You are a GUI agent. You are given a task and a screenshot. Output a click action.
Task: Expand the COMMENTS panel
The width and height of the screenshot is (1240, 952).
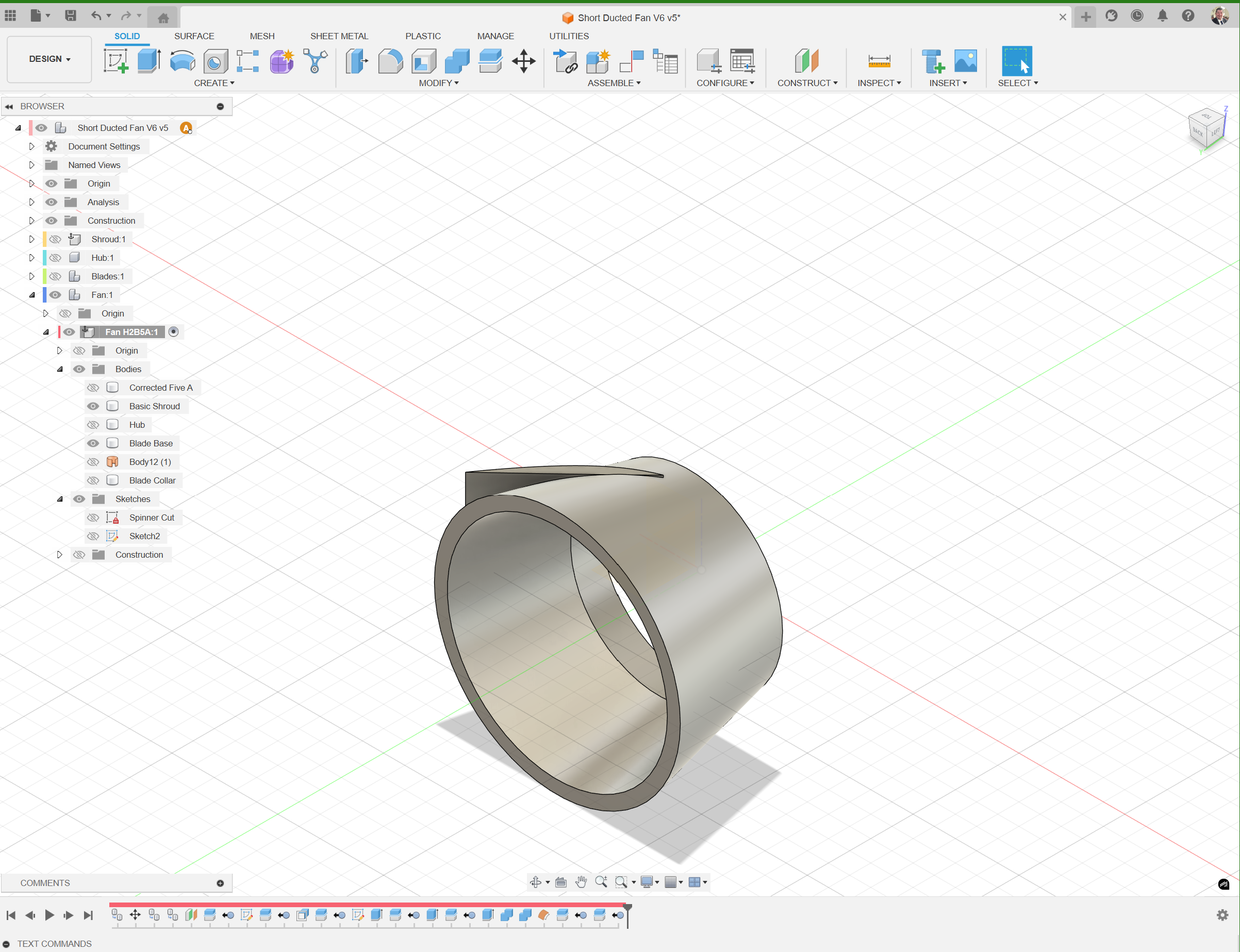point(221,883)
